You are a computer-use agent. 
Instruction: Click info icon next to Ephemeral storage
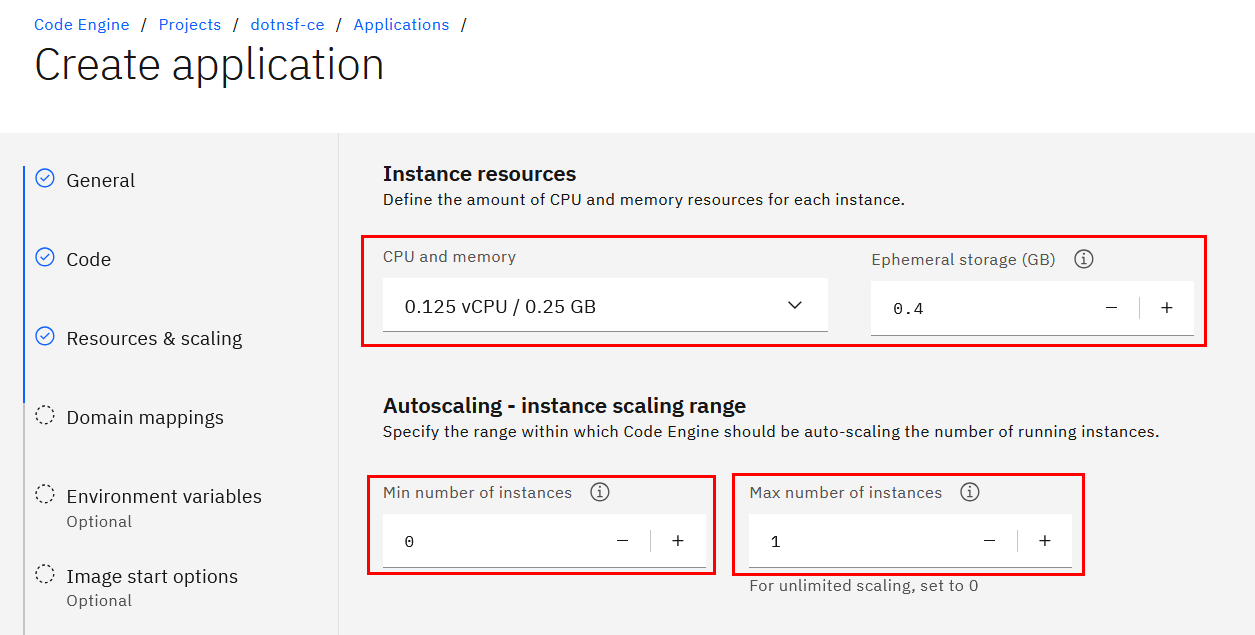(x=1083, y=259)
